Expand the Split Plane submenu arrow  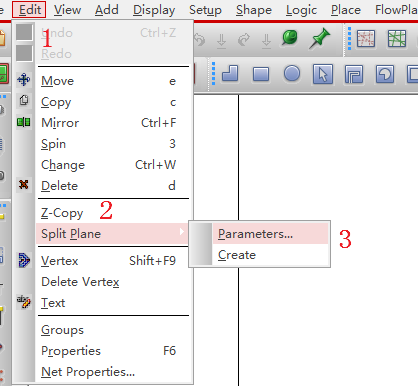tap(181, 231)
